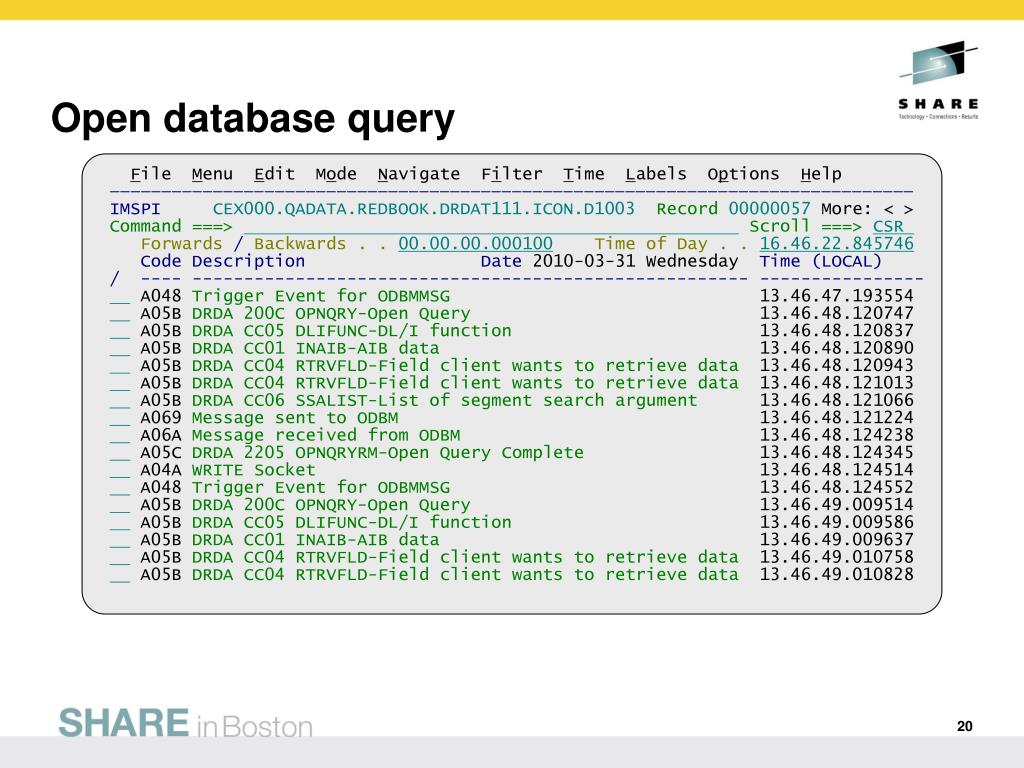Click the SHARE logo in the top corner
This screenshot has height=768, width=1024.
click(938, 80)
